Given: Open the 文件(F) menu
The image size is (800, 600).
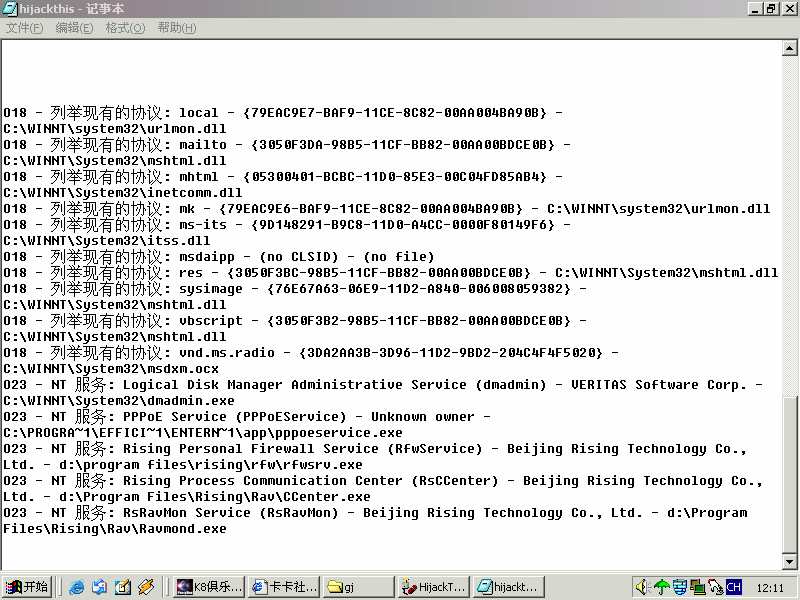Looking at the screenshot, I should [24, 28].
